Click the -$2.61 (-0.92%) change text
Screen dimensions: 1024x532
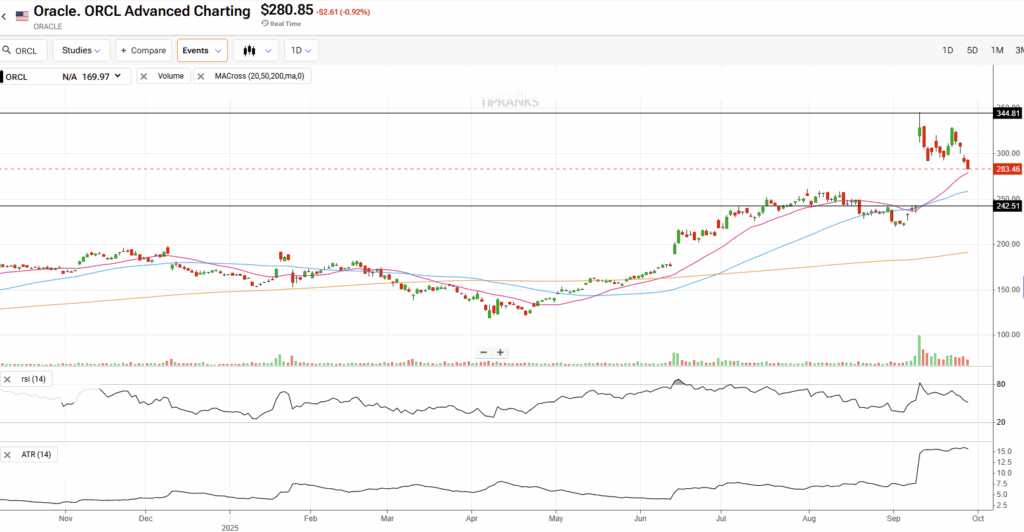click(343, 12)
